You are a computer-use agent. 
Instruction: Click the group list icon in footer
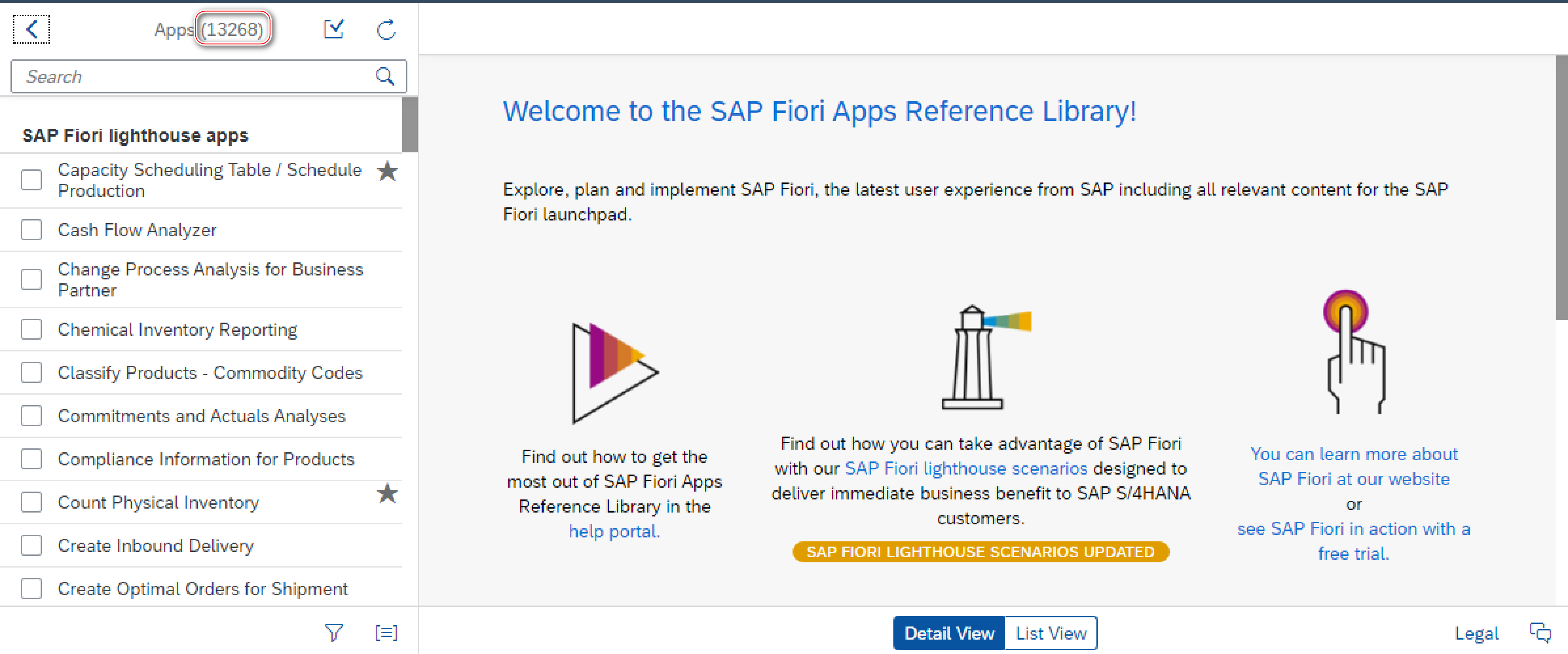(x=386, y=633)
